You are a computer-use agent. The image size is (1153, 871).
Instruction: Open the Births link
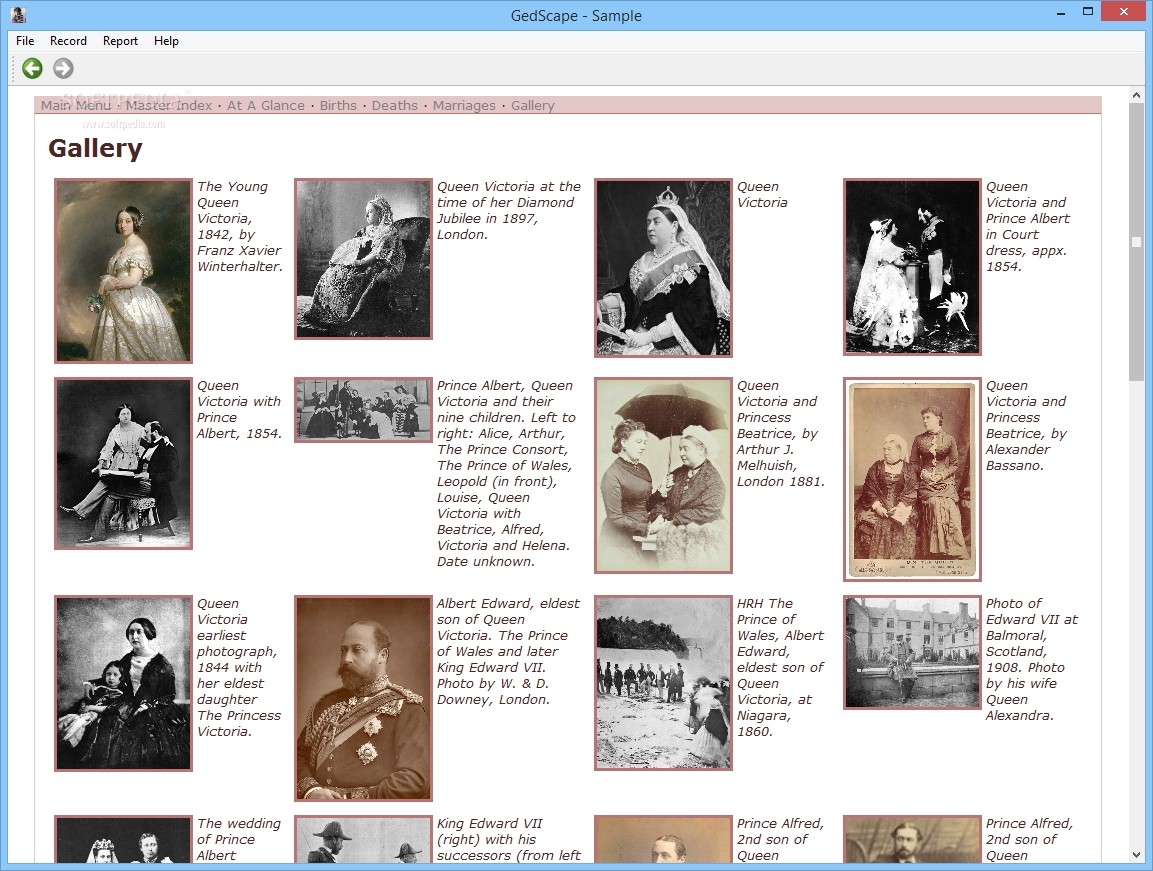338,105
